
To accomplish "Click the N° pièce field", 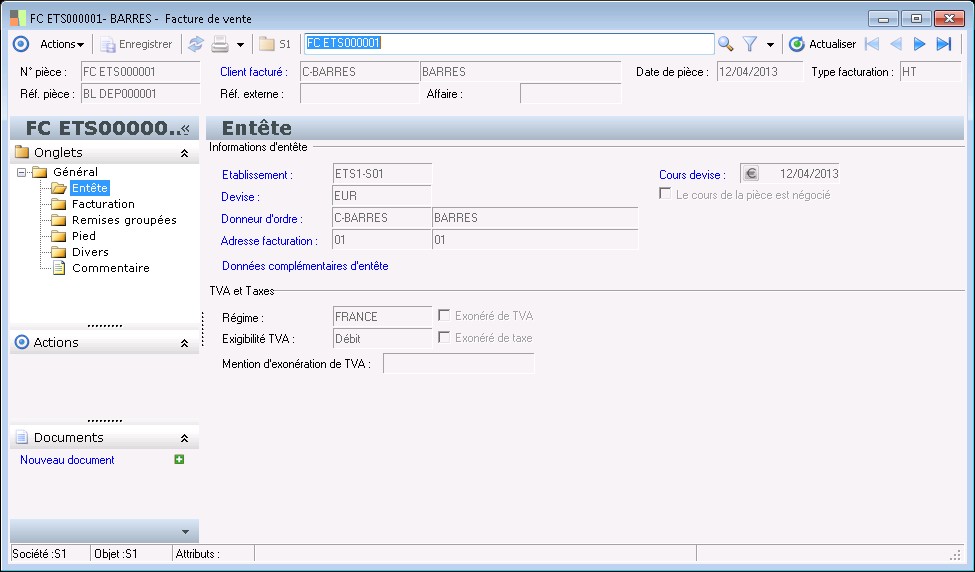I will (x=141, y=72).
